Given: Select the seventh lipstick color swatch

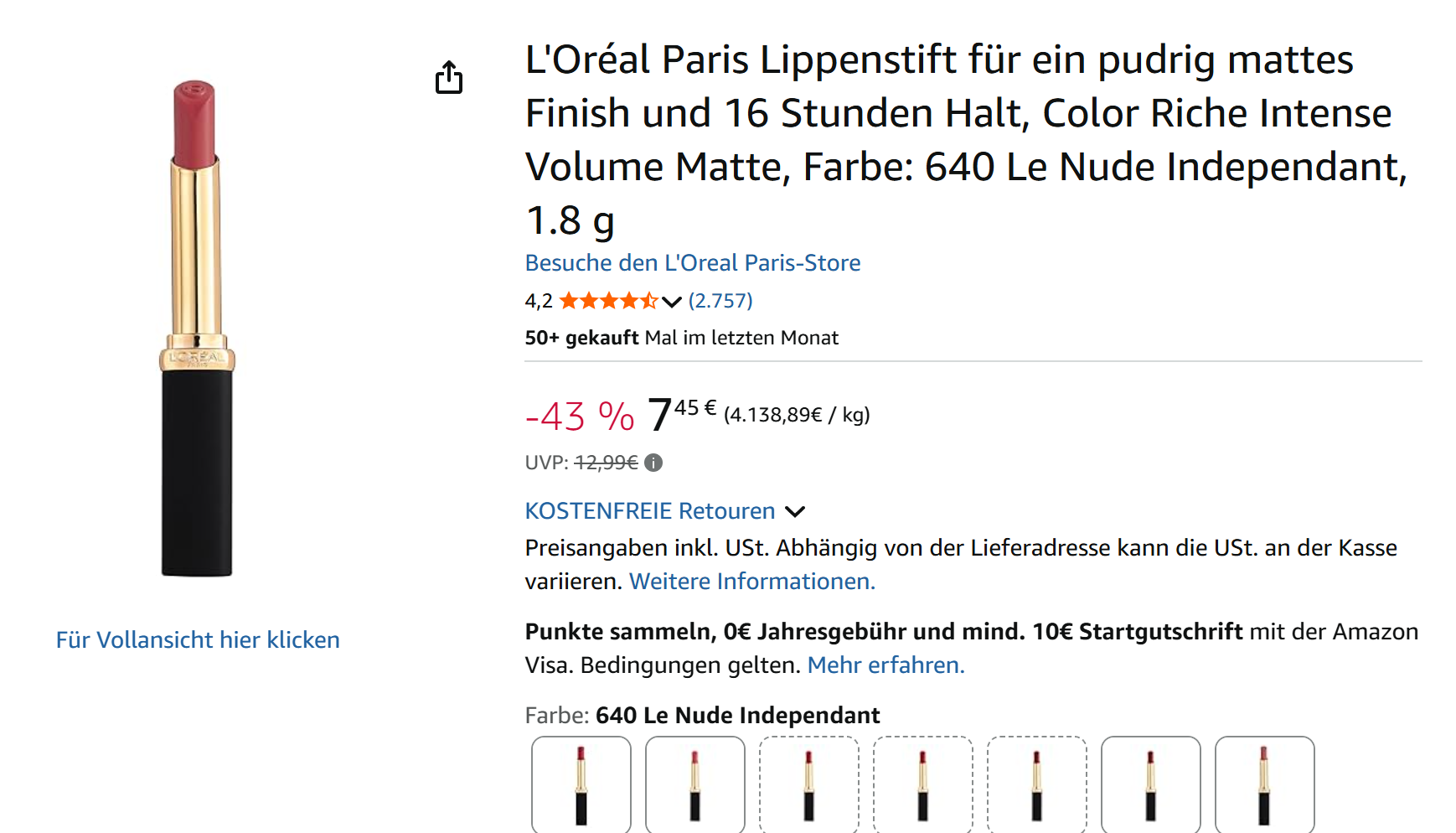Looking at the screenshot, I should coord(1265,784).
